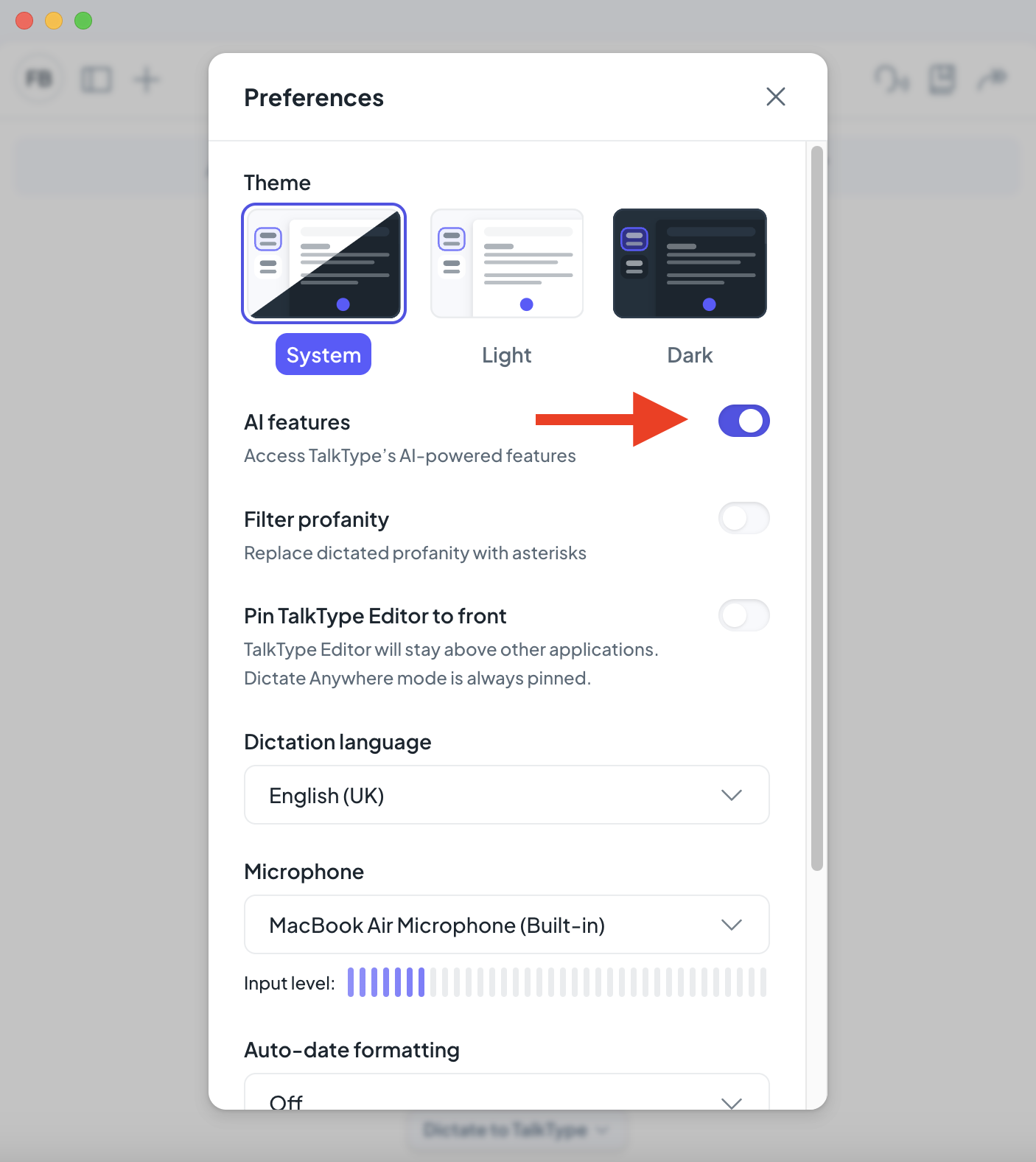This screenshot has height=1162, width=1036.
Task: Select the Light theme label
Action: point(506,355)
